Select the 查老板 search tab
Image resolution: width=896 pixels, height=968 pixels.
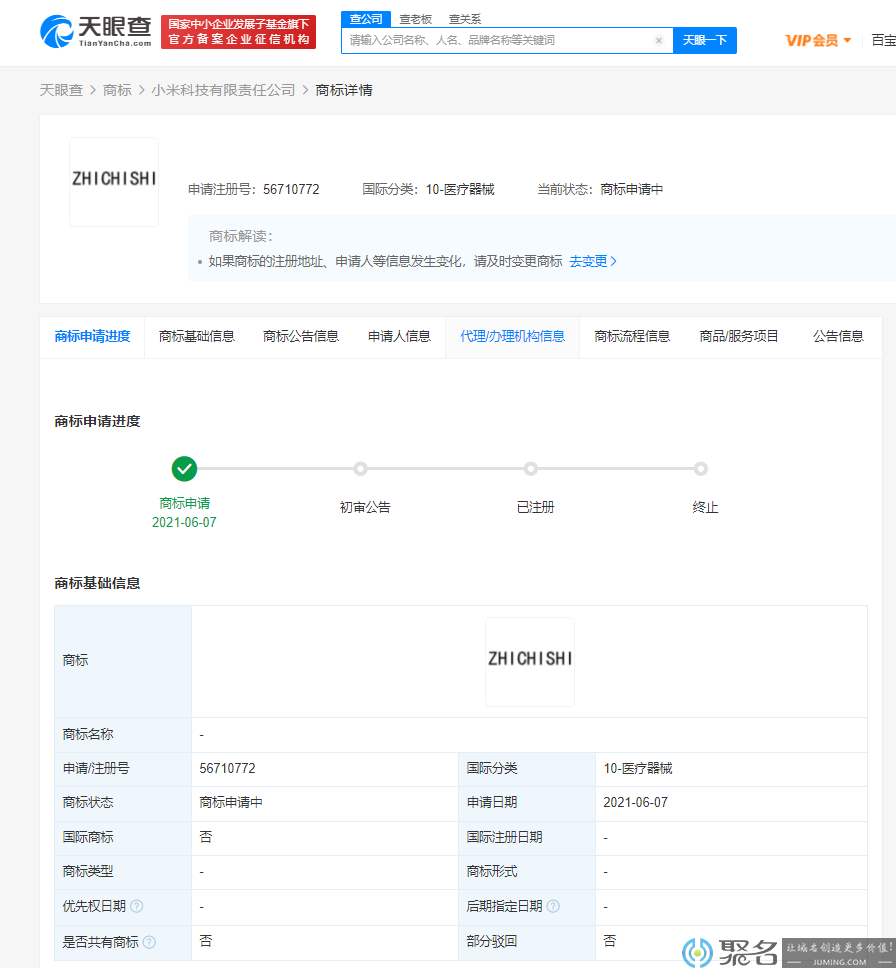click(x=414, y=18)
